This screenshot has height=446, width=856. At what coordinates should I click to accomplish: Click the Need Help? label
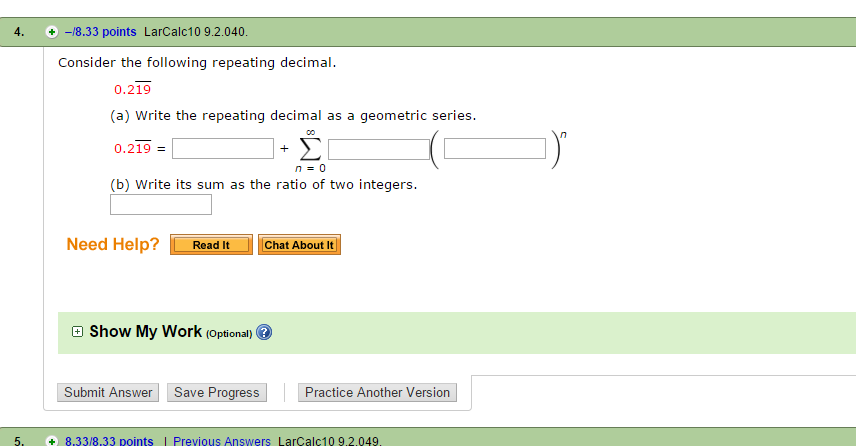(x=113, y=244)
